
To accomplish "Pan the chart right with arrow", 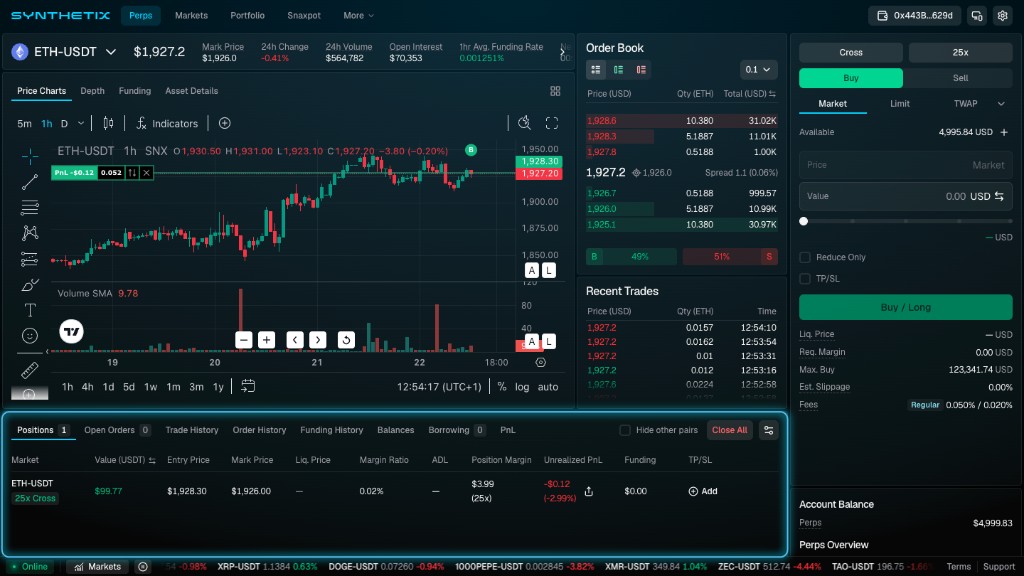I will coord(318,340).
